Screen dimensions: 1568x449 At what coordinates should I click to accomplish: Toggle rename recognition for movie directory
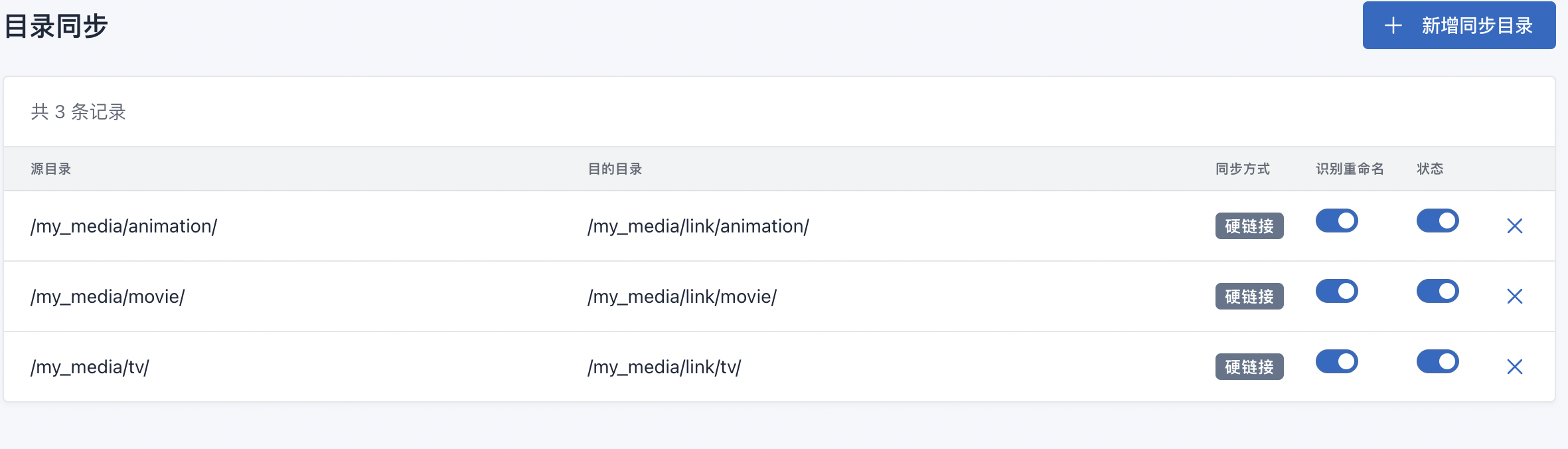click(1336, 291)
